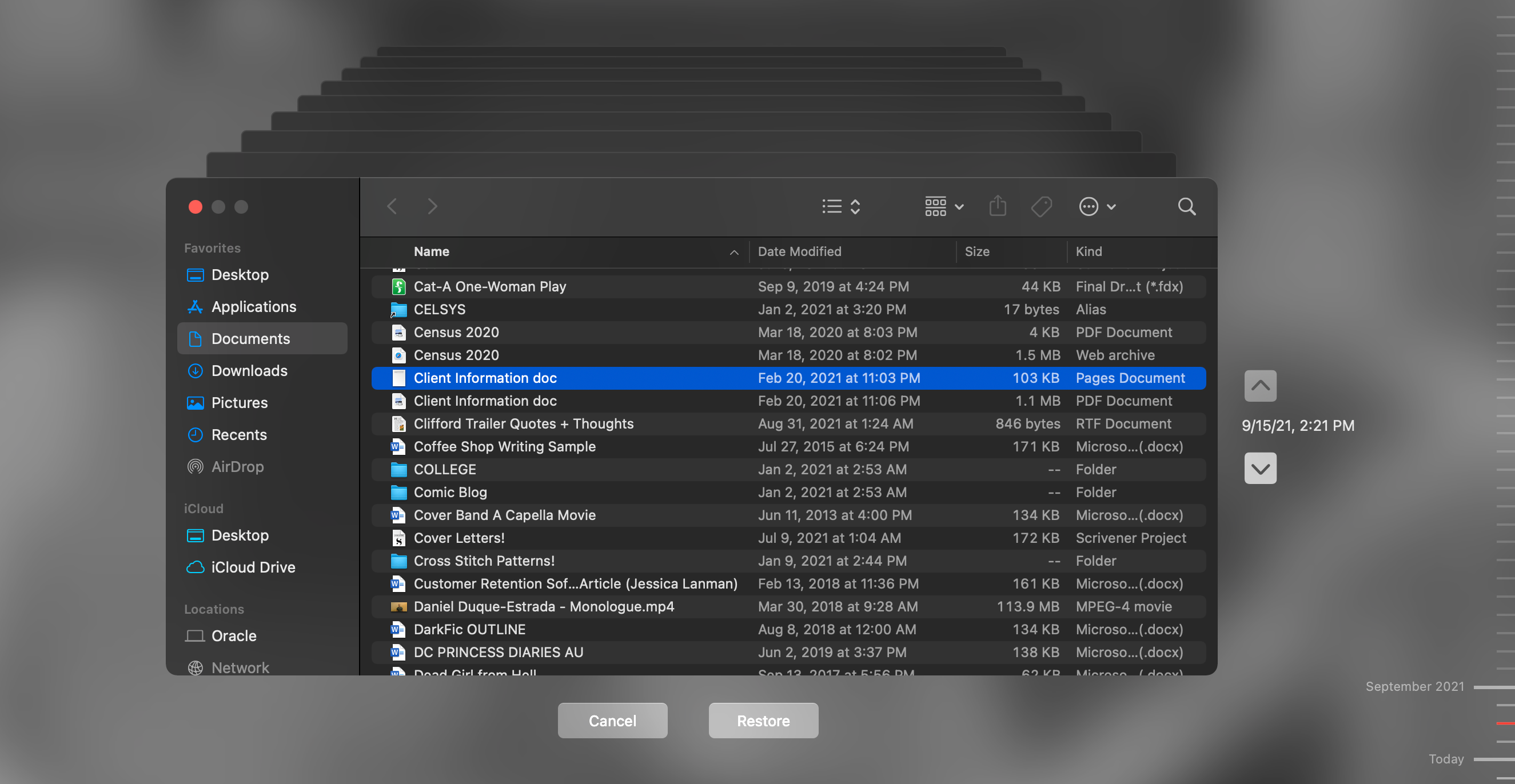Expand the view options chevron

click(x=855, y=206)
